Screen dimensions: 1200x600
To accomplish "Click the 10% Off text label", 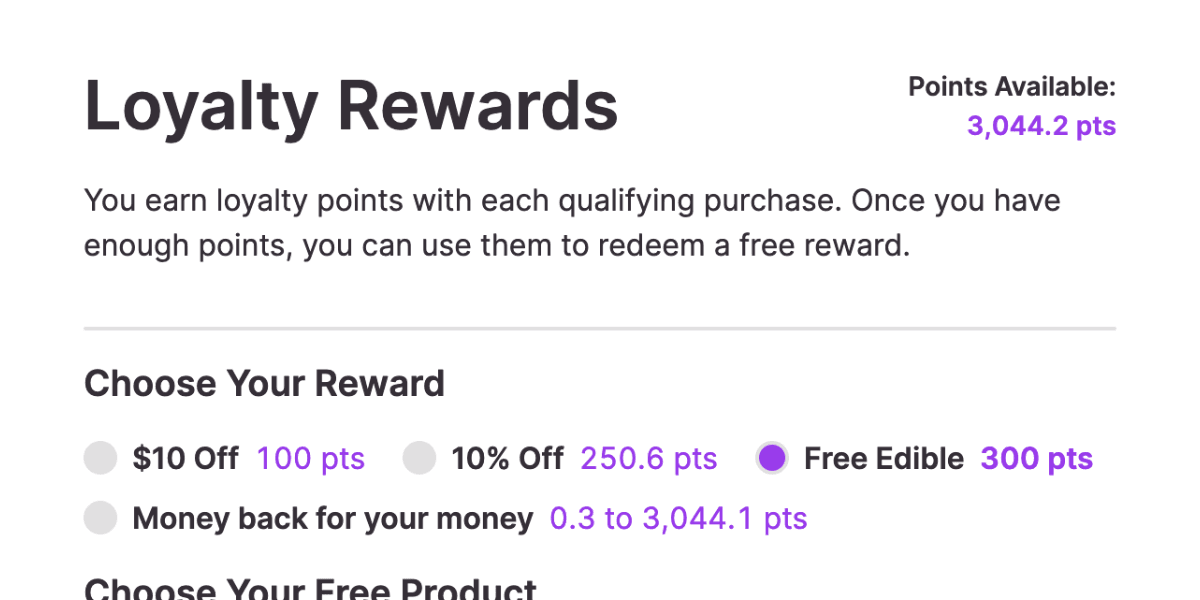I will click(508, 458).
